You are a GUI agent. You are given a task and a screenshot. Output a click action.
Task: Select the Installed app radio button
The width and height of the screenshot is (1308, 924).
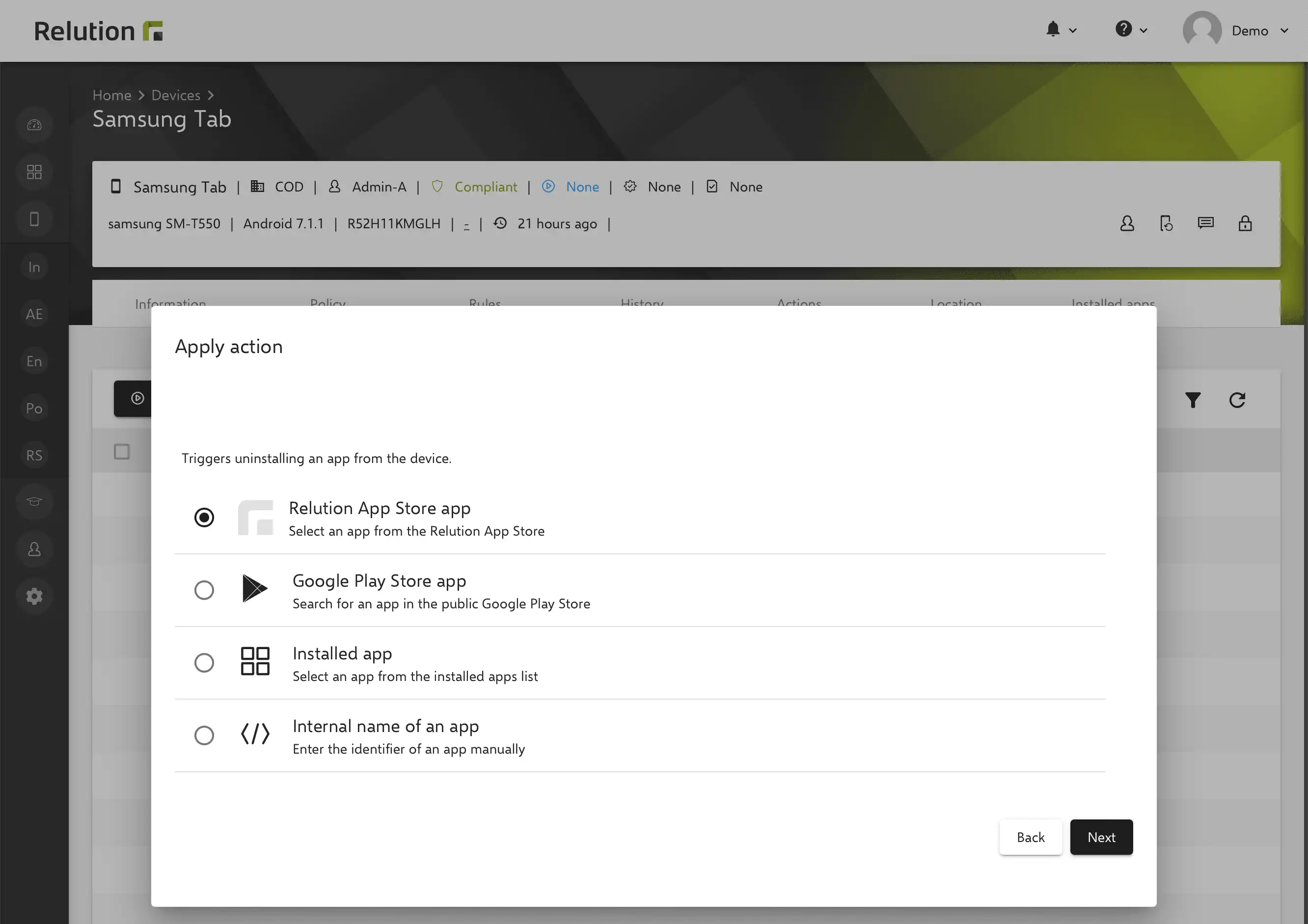204,662
